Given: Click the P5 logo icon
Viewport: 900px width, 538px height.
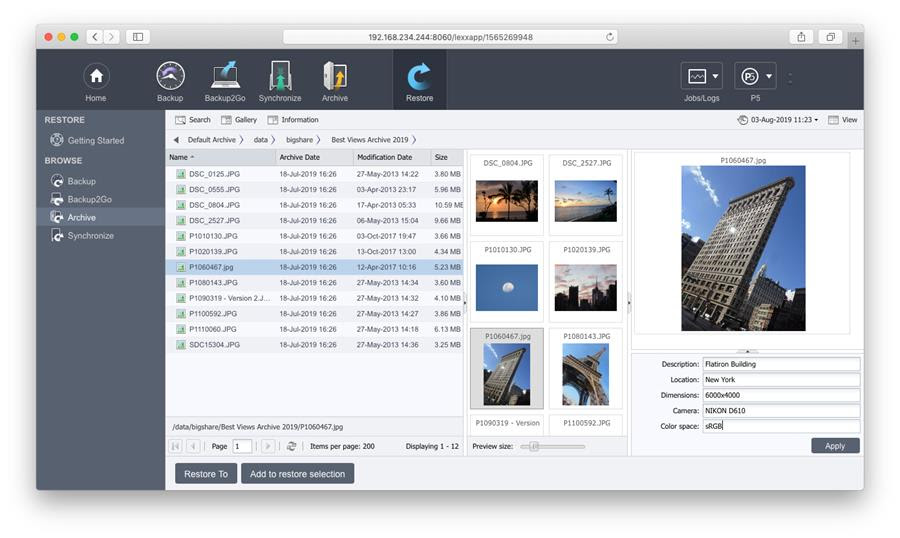Looking at the screenshot, I should pyautogui.click(x=750, y=76).
